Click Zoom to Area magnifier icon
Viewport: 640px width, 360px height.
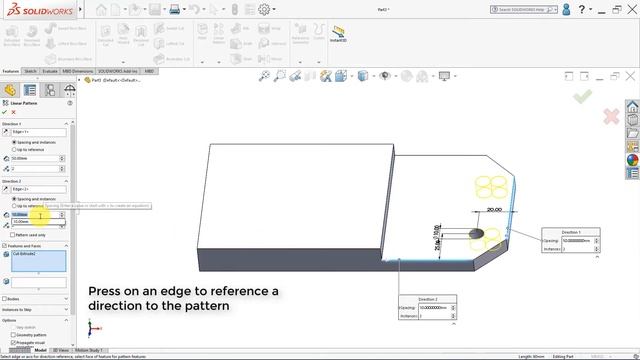pos(280,76)
